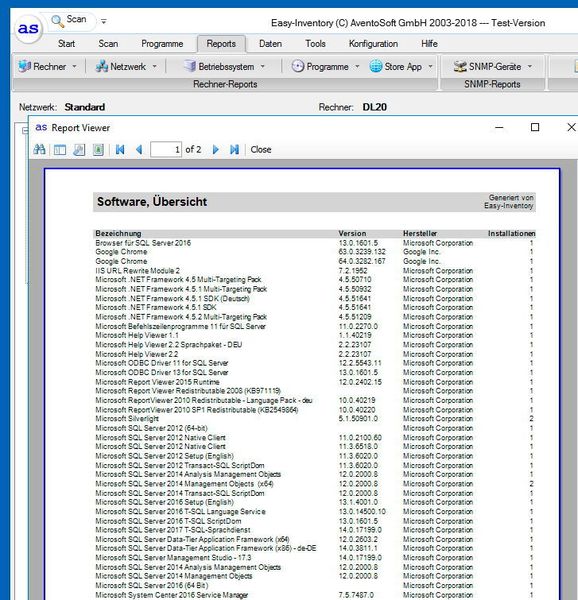
Task: Open the Tools ribbon tab
Action: [315, 44]
